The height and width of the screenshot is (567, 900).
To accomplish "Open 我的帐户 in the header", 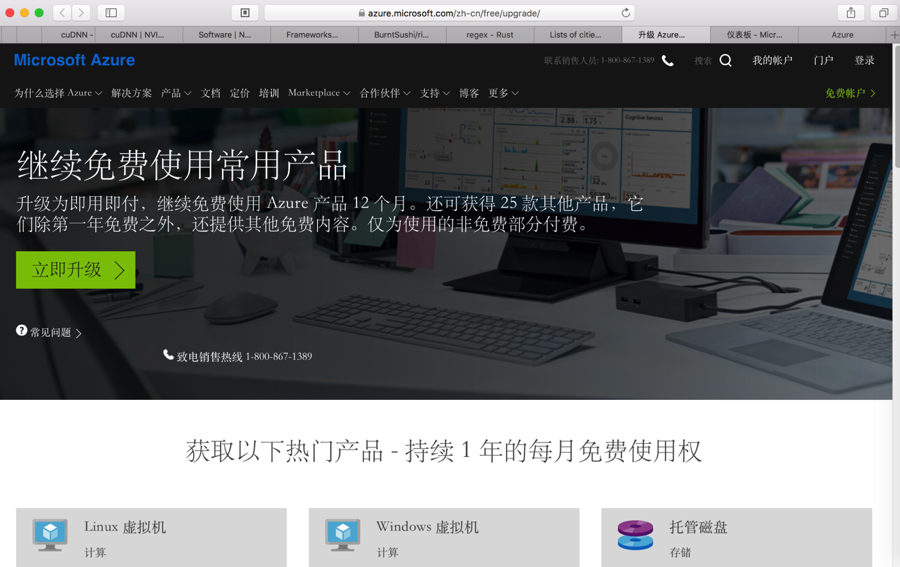I will coord(773,60).
